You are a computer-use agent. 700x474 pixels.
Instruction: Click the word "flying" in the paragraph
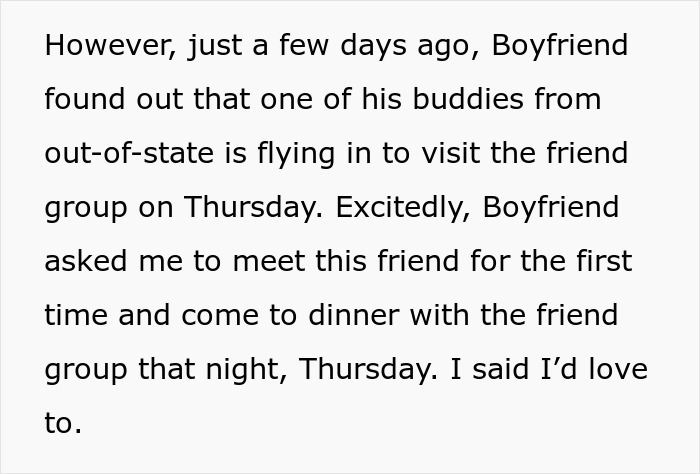point(296,154)
